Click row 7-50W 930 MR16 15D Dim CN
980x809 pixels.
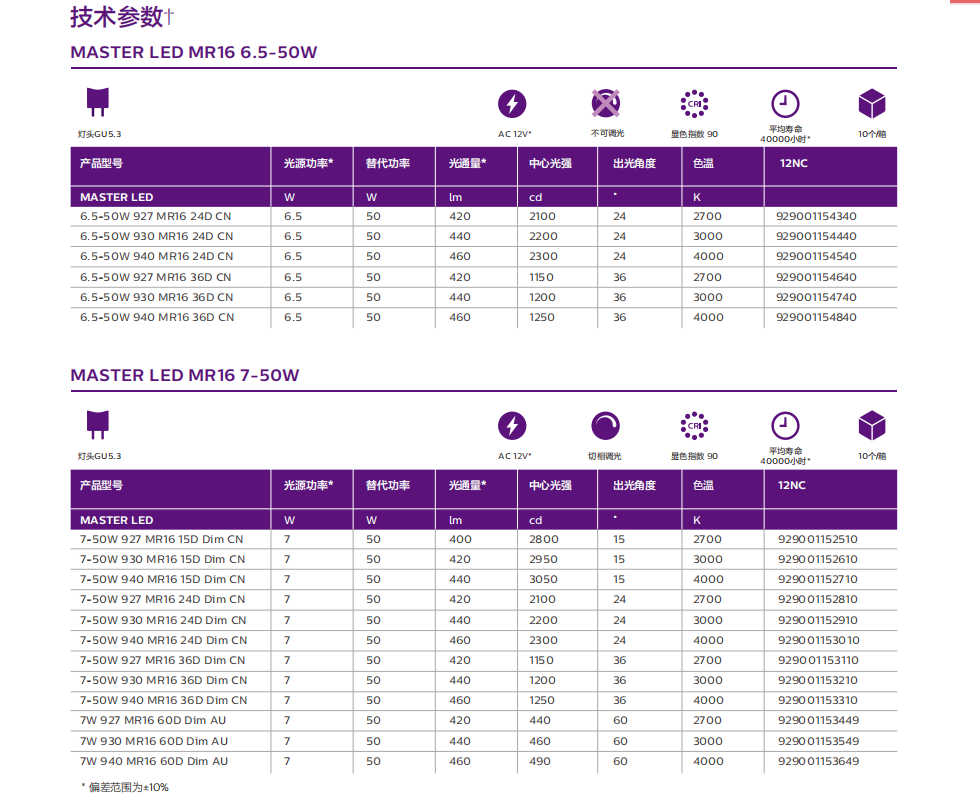coord(484,559)
